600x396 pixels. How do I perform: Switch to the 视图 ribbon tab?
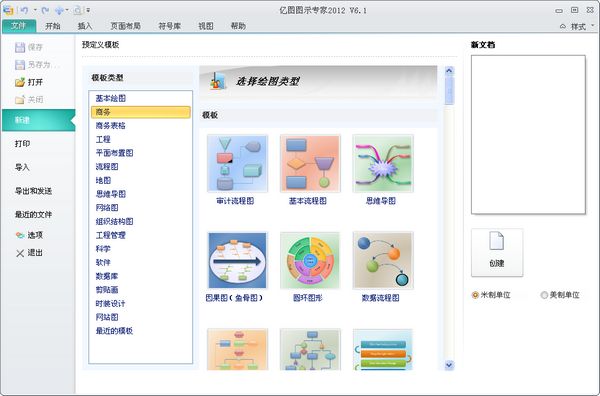pyautogui.click(x=206, y=26)
